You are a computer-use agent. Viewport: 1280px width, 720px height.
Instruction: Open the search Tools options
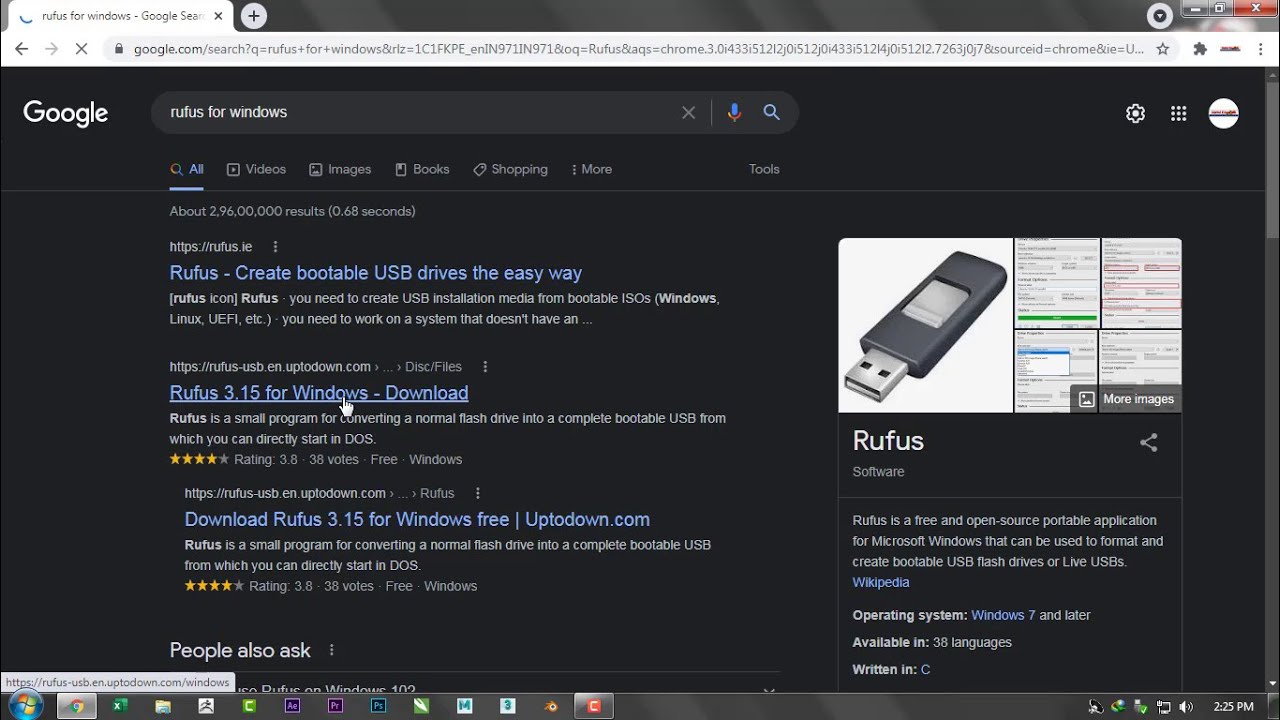(764, 169)
